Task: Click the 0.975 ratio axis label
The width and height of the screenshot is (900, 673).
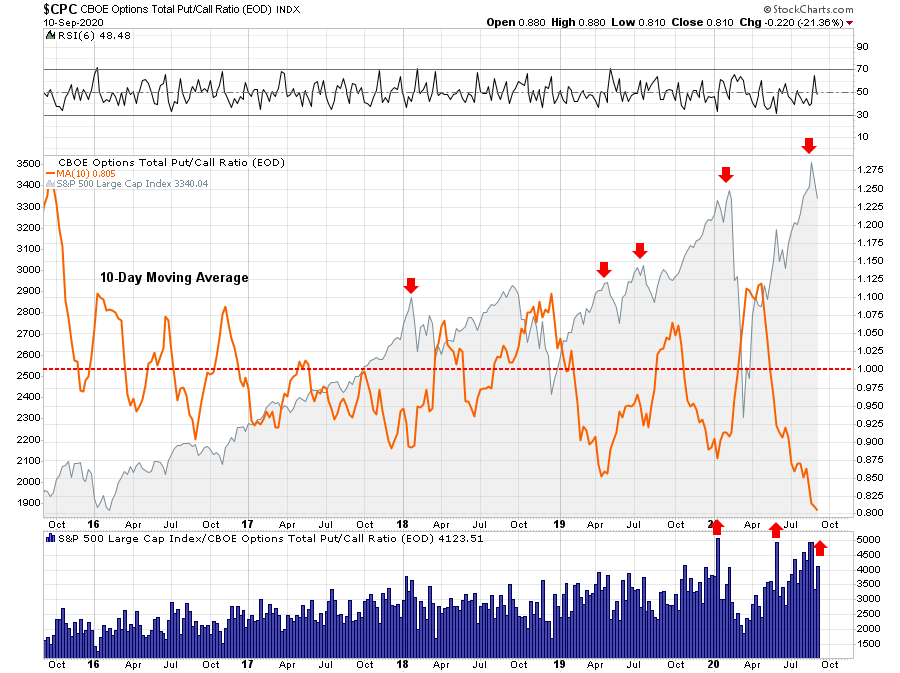Action: coord(870,388)
